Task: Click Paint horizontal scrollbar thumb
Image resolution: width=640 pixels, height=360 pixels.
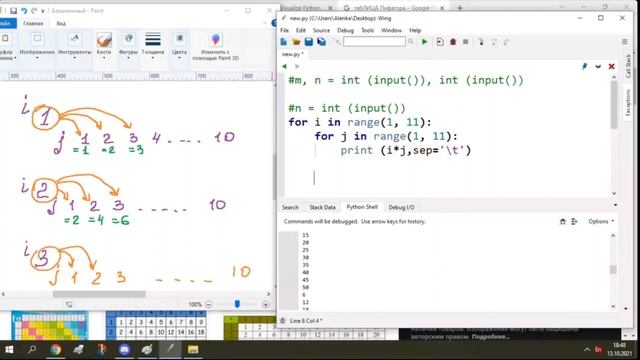Action: 99,294
